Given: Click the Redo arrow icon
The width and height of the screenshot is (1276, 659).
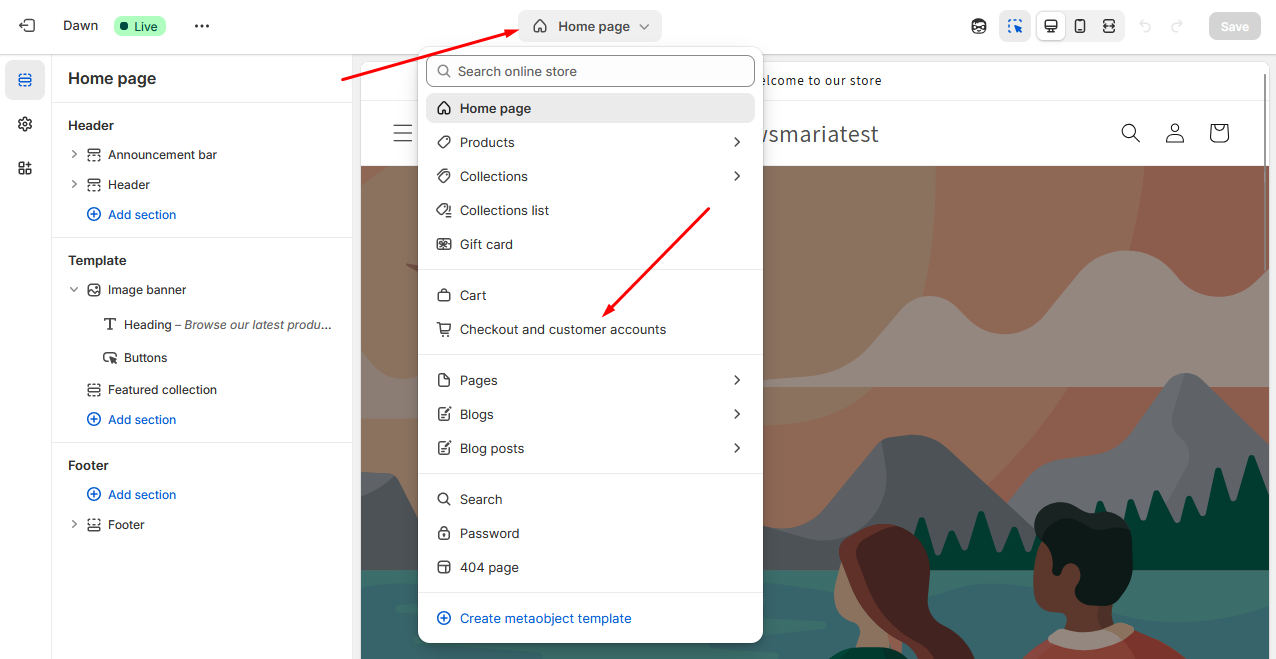Looking at the screenshot, I should coord(1177,26).
